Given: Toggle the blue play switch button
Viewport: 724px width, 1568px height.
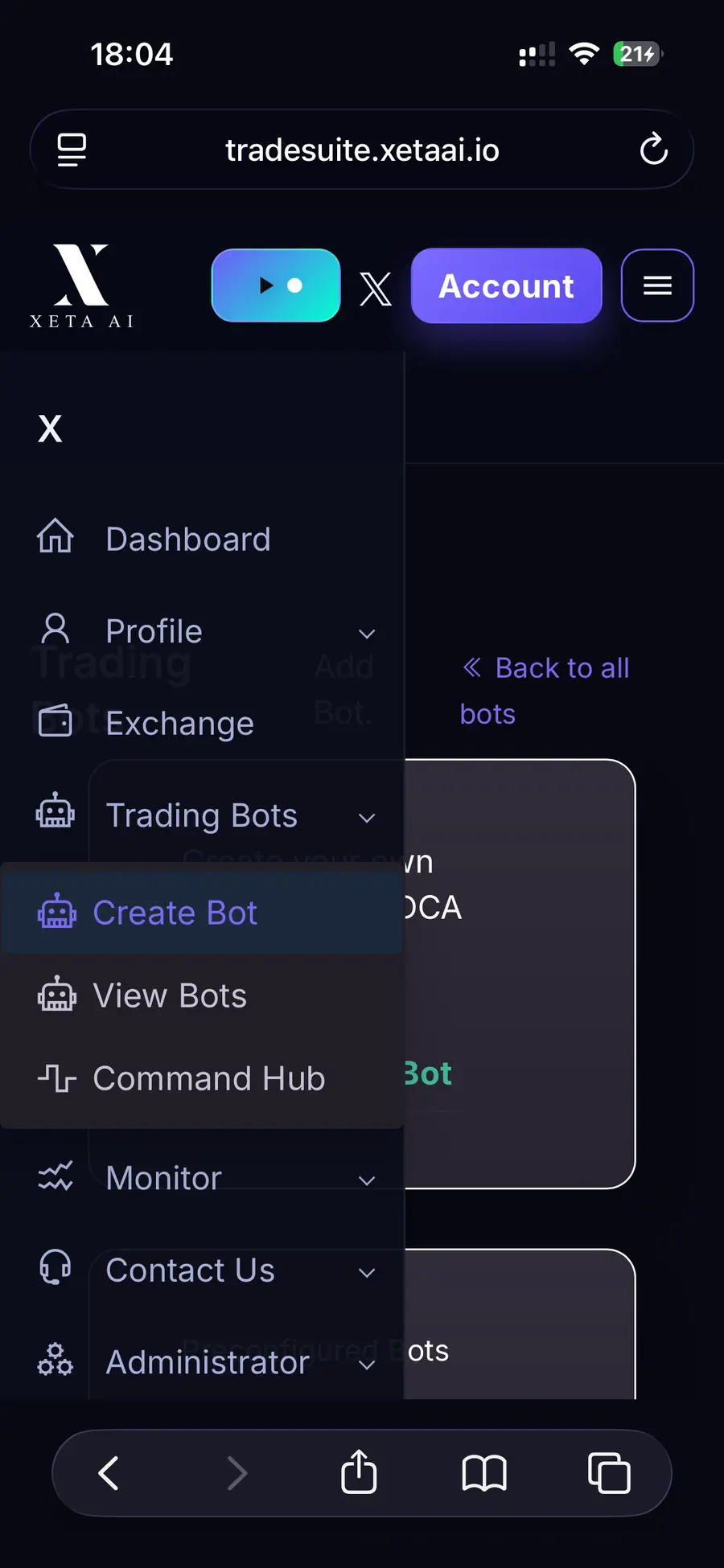Looking at the screenshot, I should click(276, 285).
